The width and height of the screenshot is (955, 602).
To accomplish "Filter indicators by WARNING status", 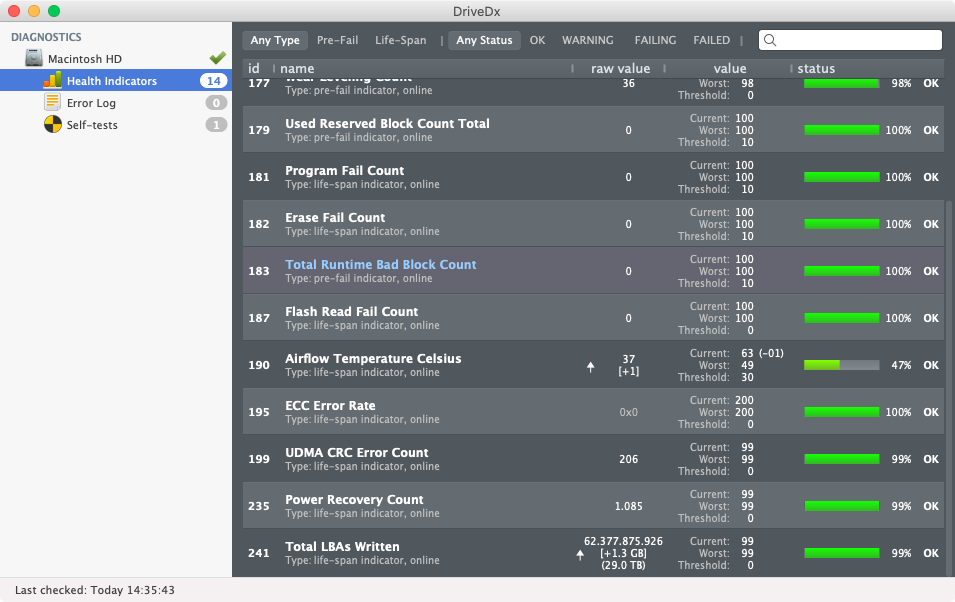I will click(x=588, y=40).
